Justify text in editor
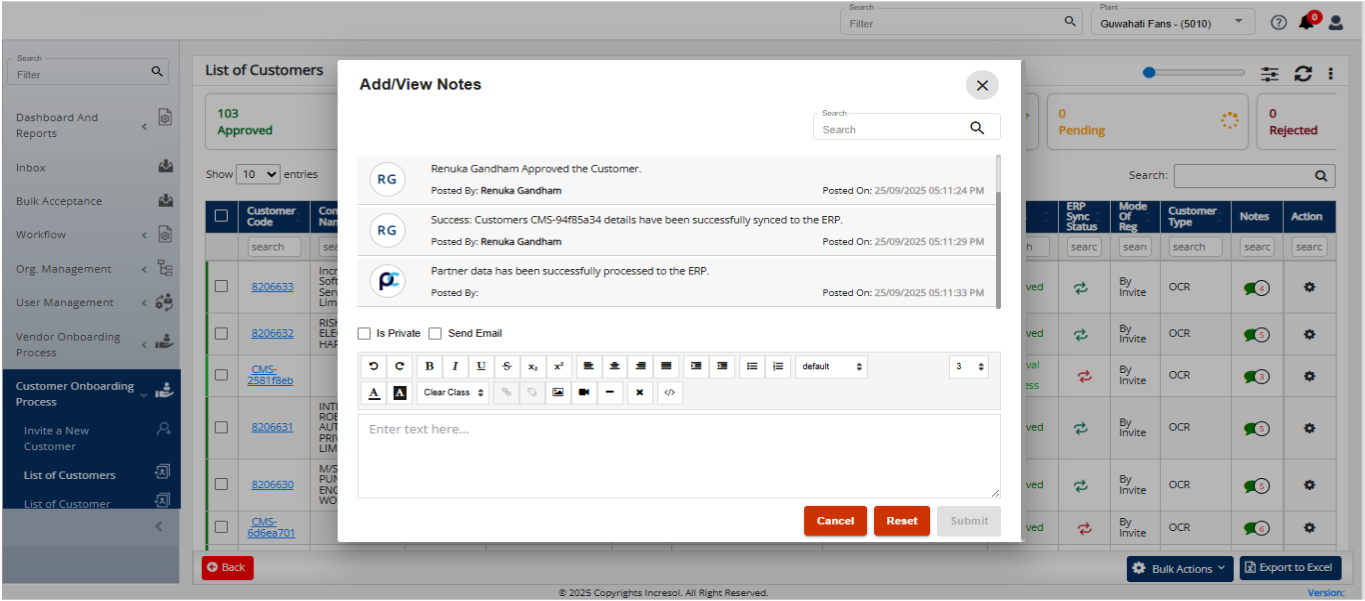 coord(667,367)
